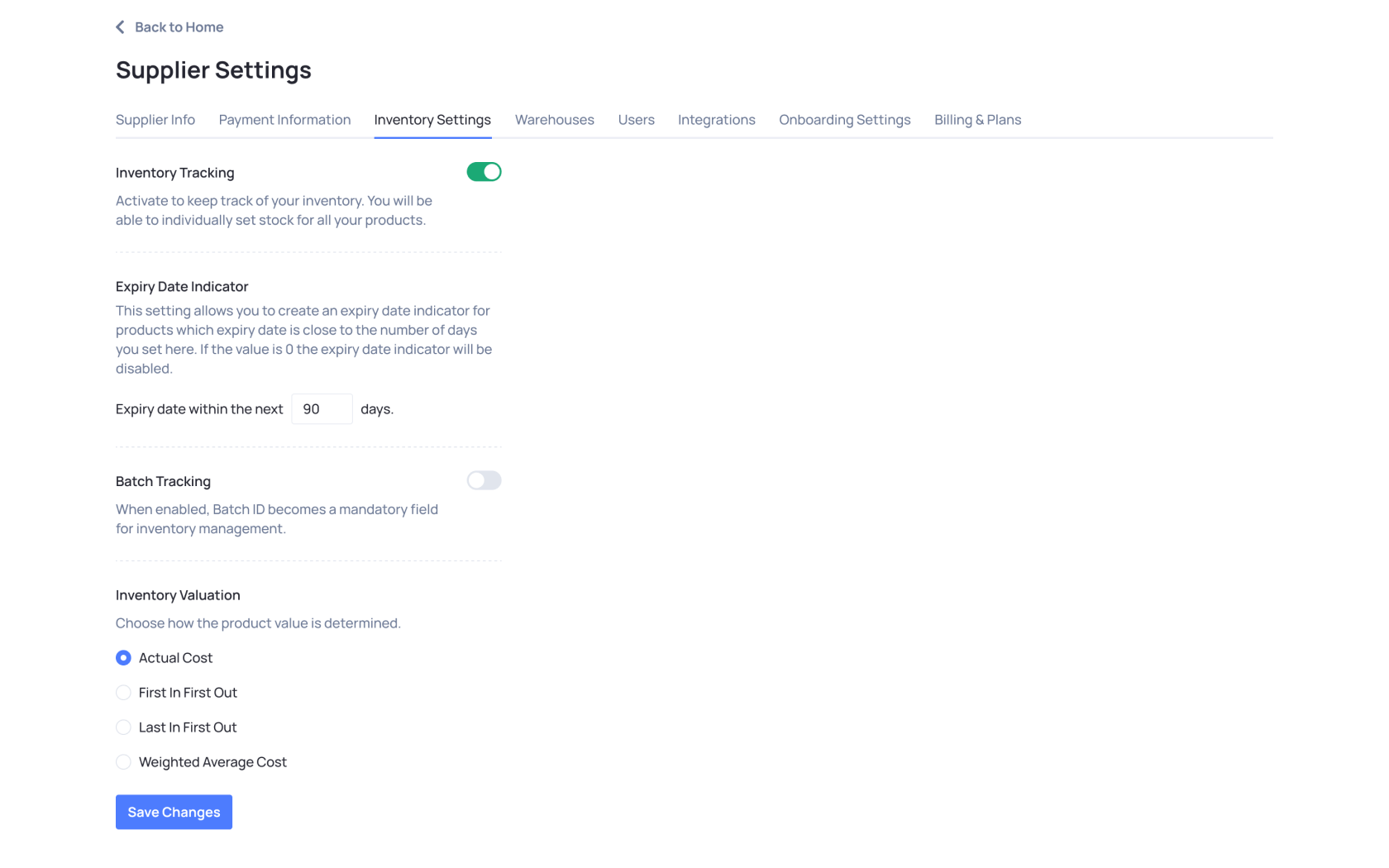Screen dimensions: 1389x868
Task: Open the Warehouses tab
Action: click(554, 120)
